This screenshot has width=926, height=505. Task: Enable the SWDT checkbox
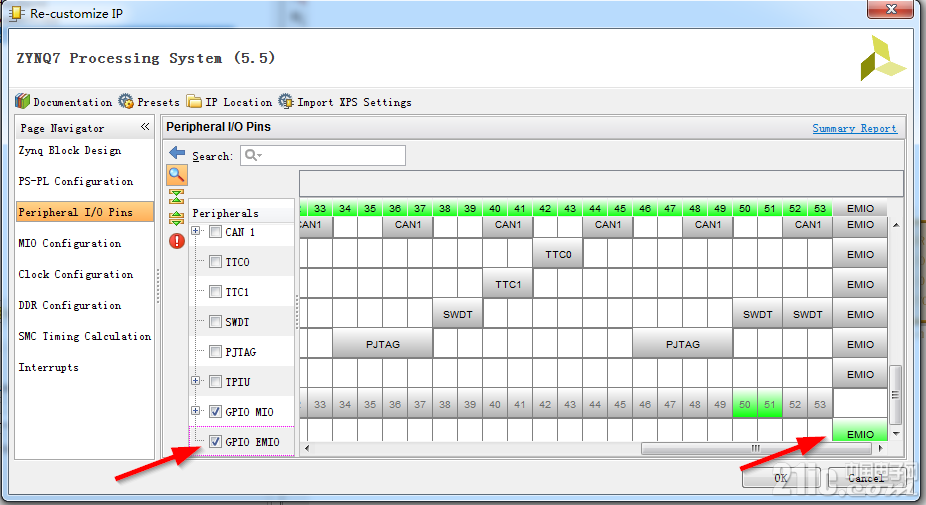216,322
